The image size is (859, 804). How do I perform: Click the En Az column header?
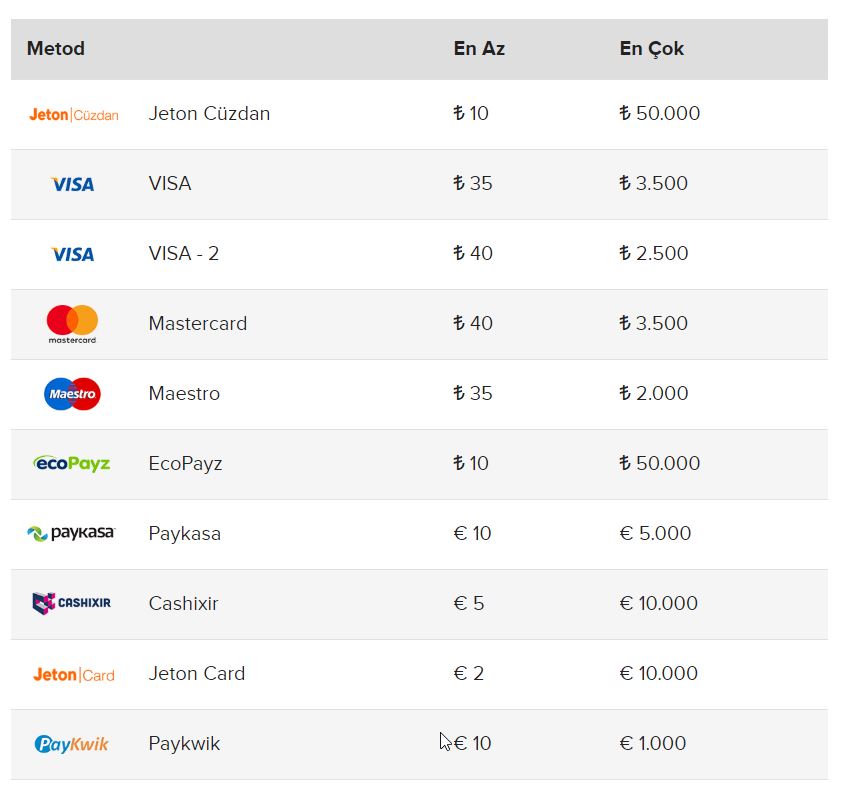479,49
